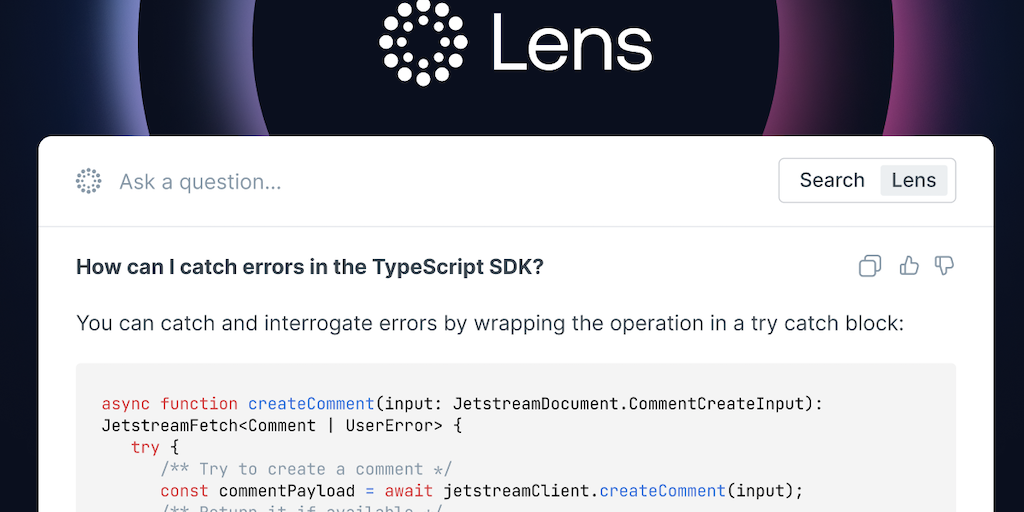The width and height of the screenshot is (1024, 512).
Task: Give the answer a thumbs up
Action: coord(908,266)
